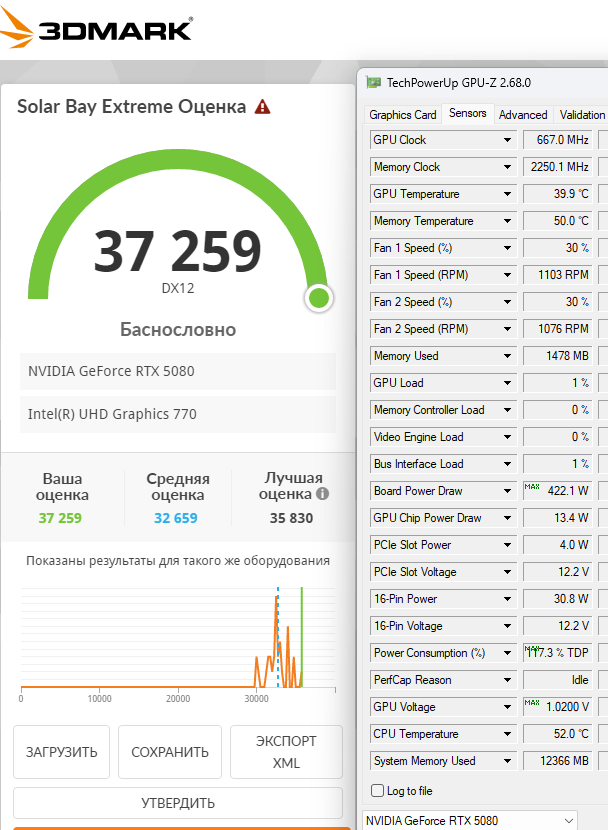Image resolution: width=608 pixels, height=830 pixels.
Task: Click the GPU-Z application icon in title bar
Action: click(374, 83)
